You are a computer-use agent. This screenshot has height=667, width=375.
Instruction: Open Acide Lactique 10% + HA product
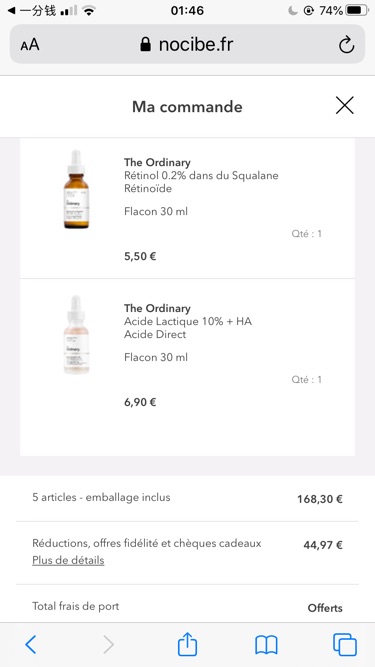pyautogui.click(x=188, y=321)
